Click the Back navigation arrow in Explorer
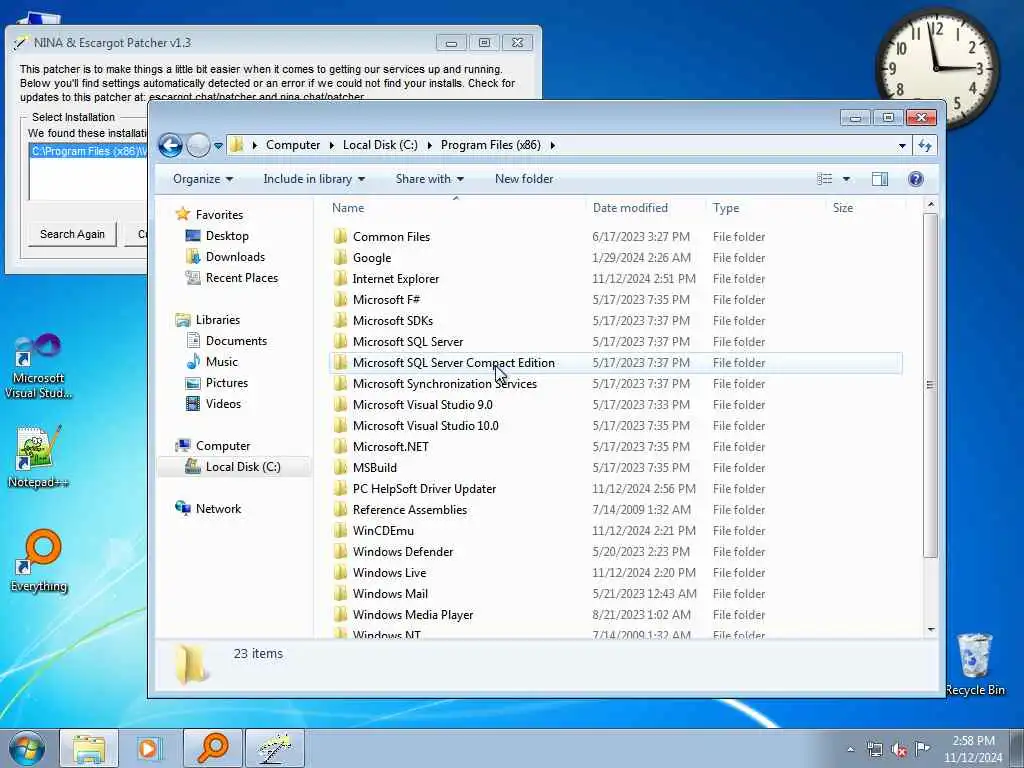This screenshot has width=1024, height=768. point(170,145)
